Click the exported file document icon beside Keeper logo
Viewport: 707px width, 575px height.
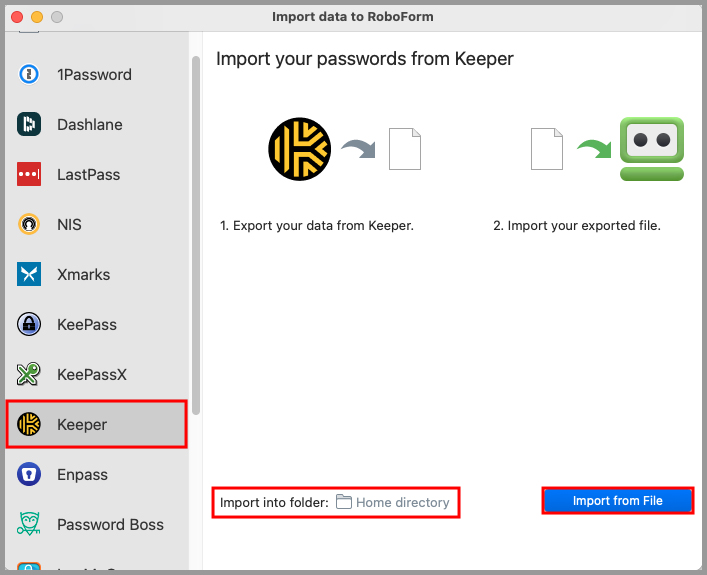(x=404, y=149)
